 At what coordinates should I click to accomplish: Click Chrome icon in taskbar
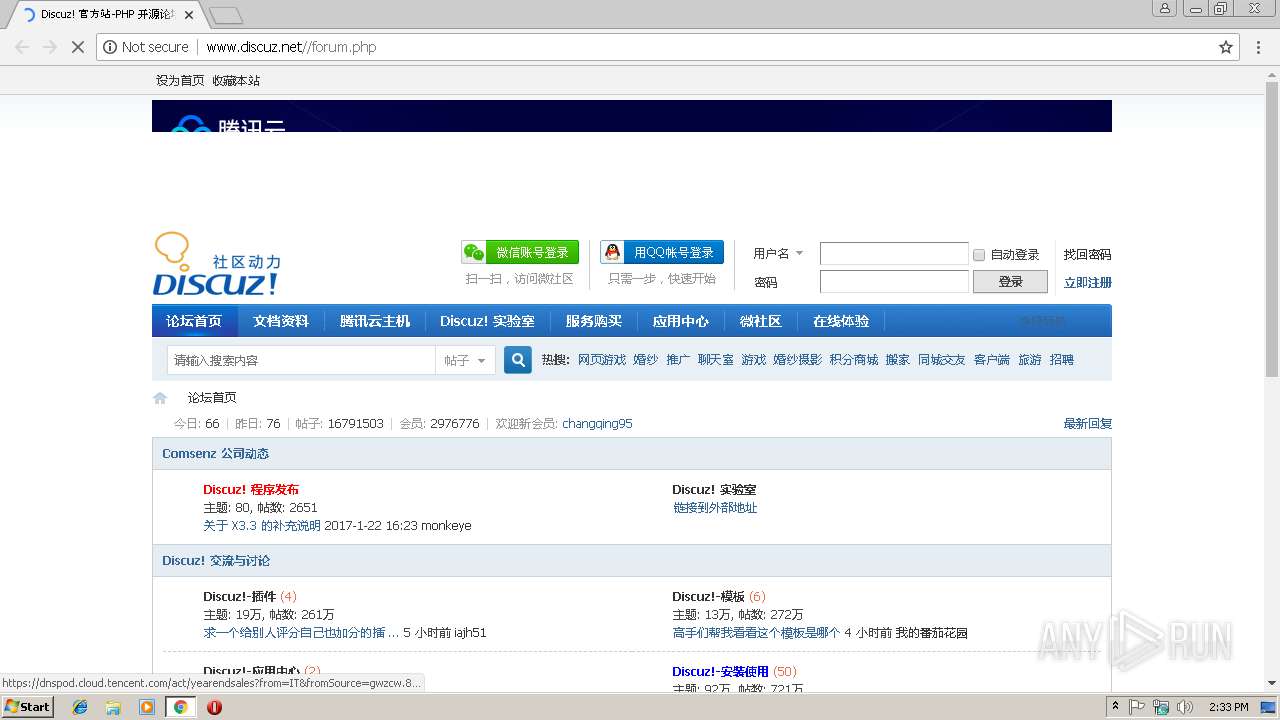(180, 707)
